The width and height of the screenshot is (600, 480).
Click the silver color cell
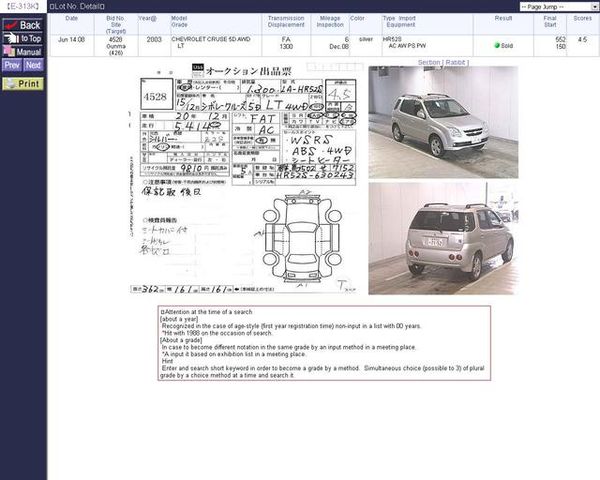pos(366,39)
